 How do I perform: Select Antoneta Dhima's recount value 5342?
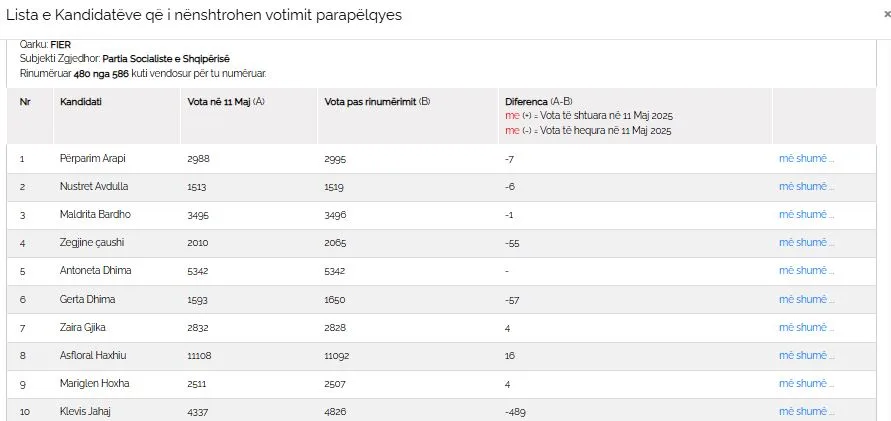pyautogui.click(x=335, y=271)
